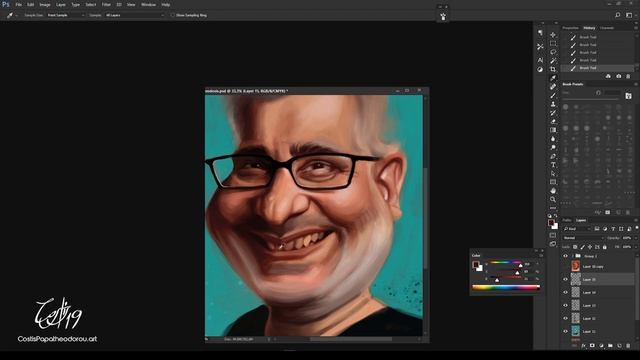Click History panel's trash icon
Screen dimensions: 640x360
(628, 76)
